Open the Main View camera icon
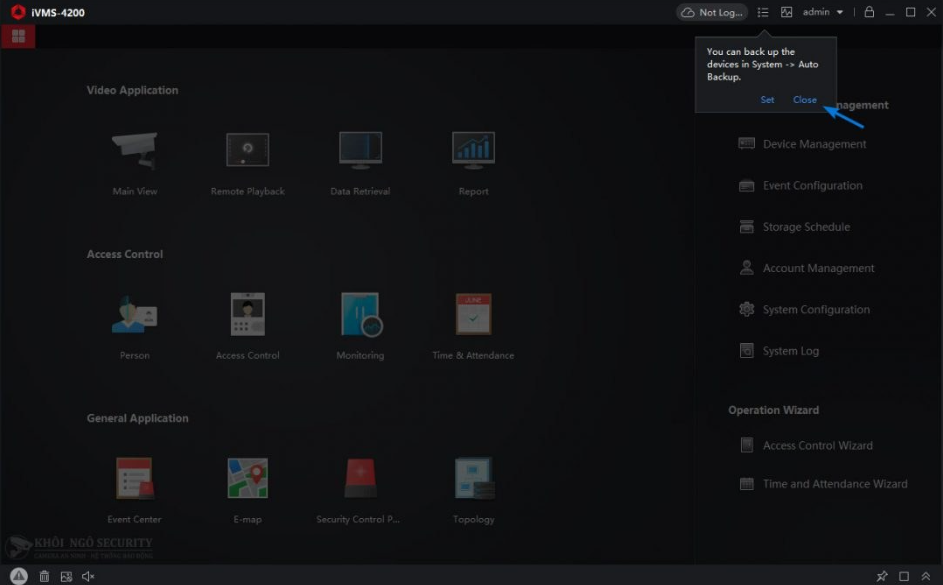Image resolution: width=943 pixels, height=585 pixels. pyautogui.click(x=134, y=150)
